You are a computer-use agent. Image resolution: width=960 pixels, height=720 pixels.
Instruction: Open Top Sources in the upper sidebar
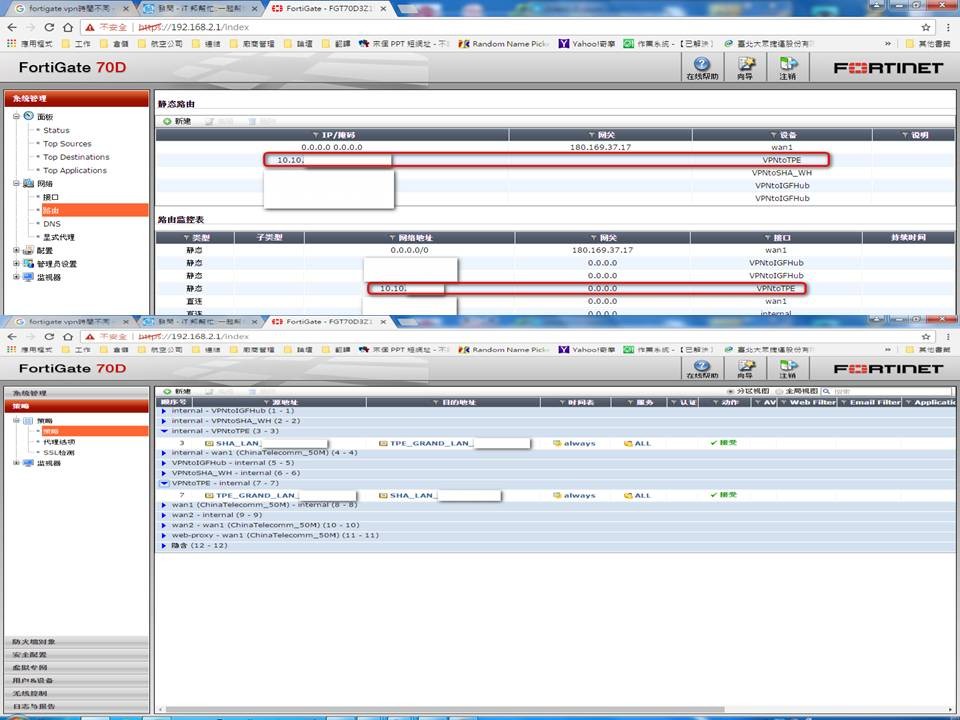pos(67,144)
